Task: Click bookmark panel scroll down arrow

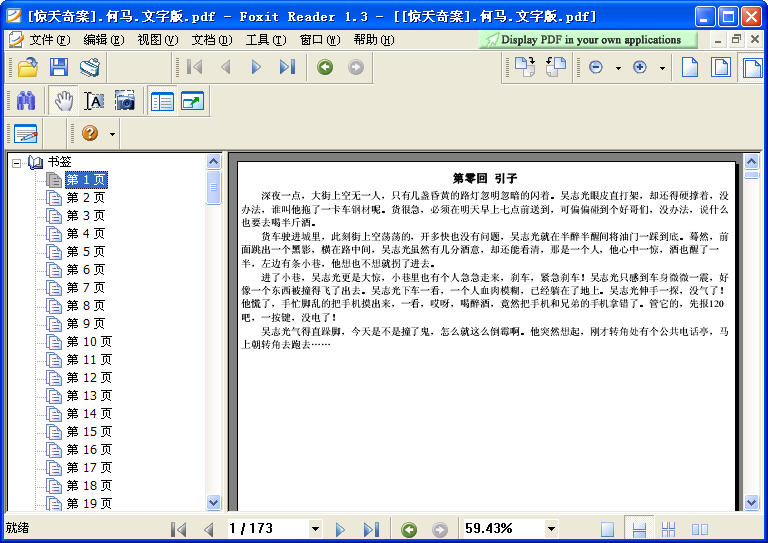Action: point(214,502)
